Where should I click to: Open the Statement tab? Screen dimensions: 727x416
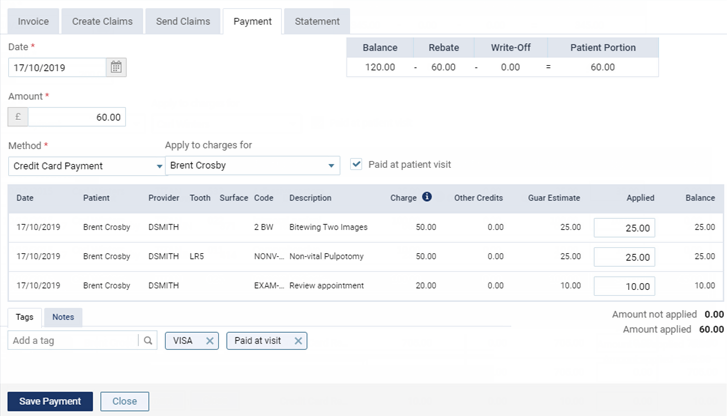click(x=317, y=21)
